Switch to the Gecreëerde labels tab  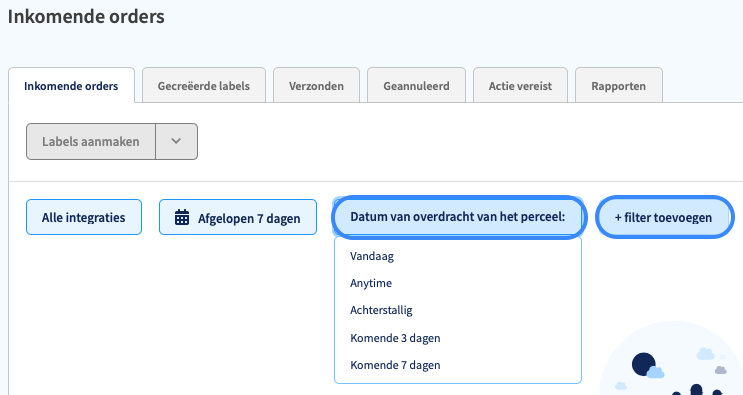pyautogui.click(x=204, y=86)
